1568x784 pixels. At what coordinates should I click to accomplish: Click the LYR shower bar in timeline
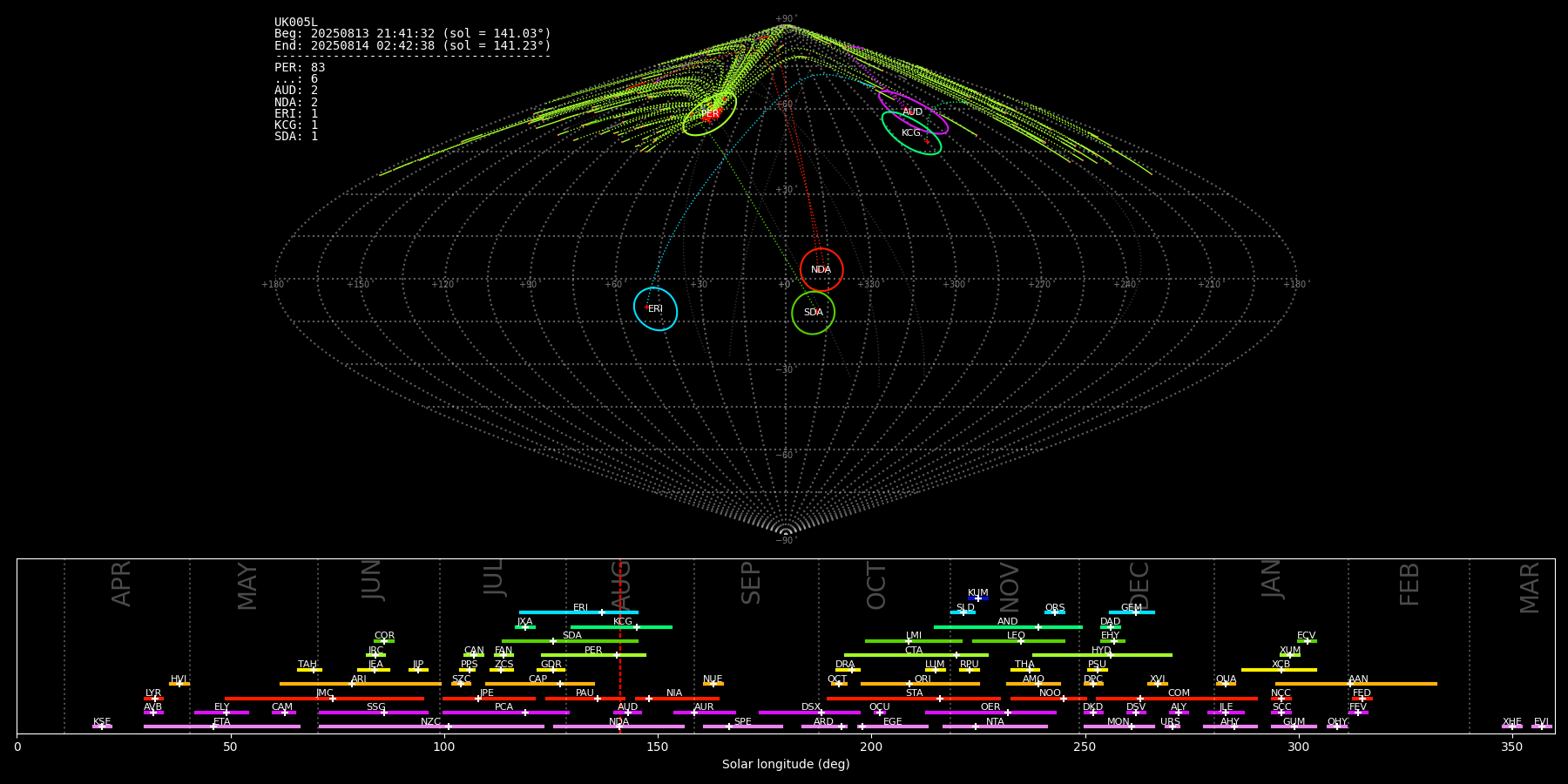pyautogui.click(x=153, y=698)
